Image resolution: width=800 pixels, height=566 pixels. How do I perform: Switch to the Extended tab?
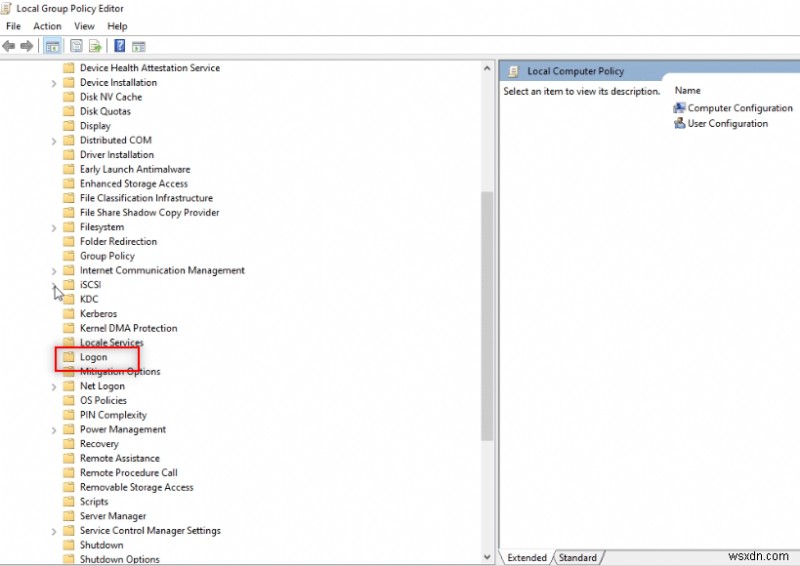pyautogui.click(x=527, y=557)
